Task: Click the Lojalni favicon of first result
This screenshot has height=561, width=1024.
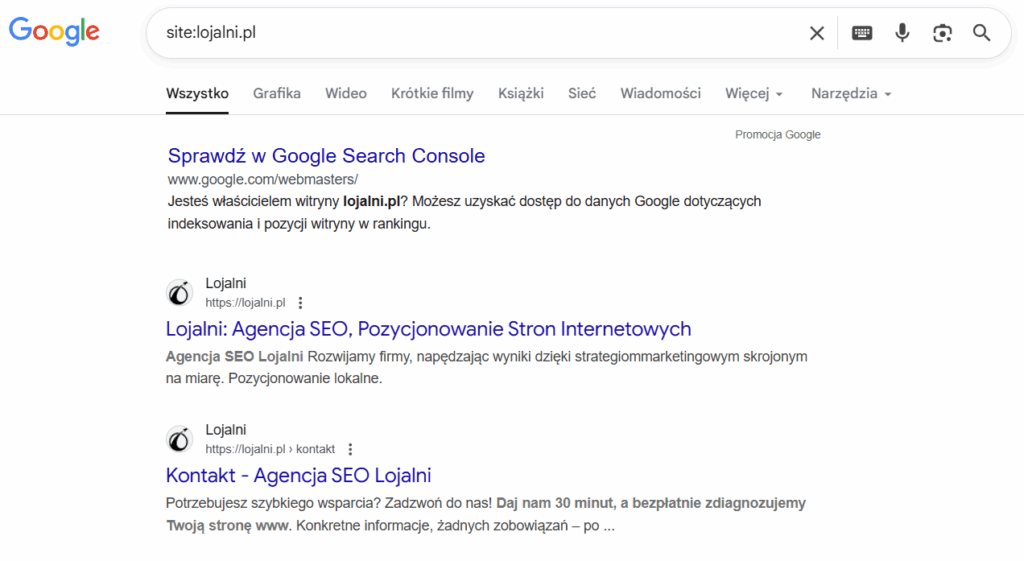Action: pyautogui.click(x=179, y=293)
